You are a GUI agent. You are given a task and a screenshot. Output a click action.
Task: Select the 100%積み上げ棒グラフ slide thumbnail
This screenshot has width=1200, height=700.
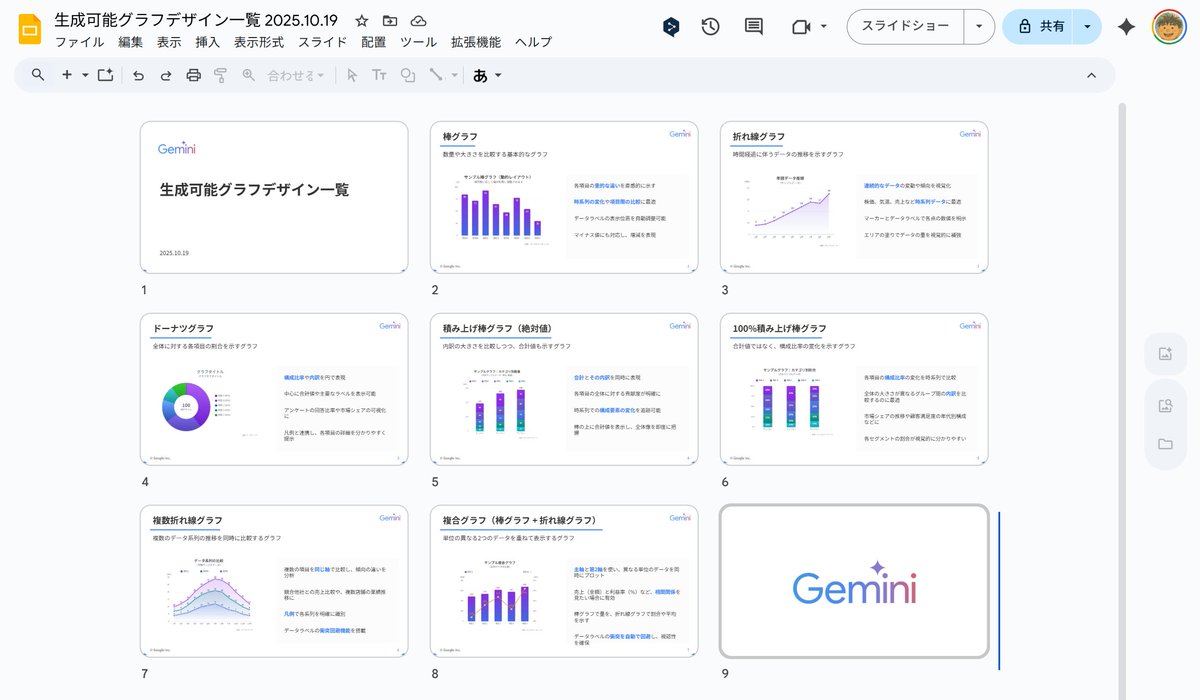(x=854, y=389)
